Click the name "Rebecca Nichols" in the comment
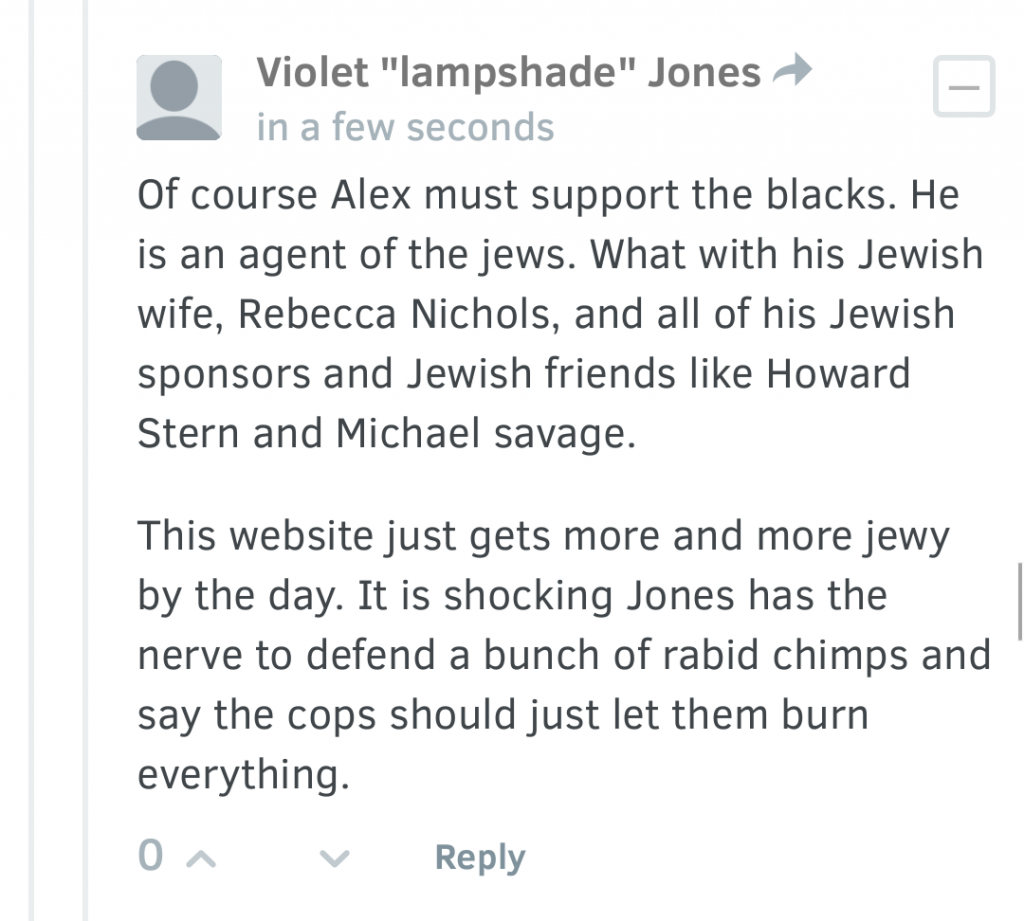This screenshot has width=1024, height=921. [395, 314]
